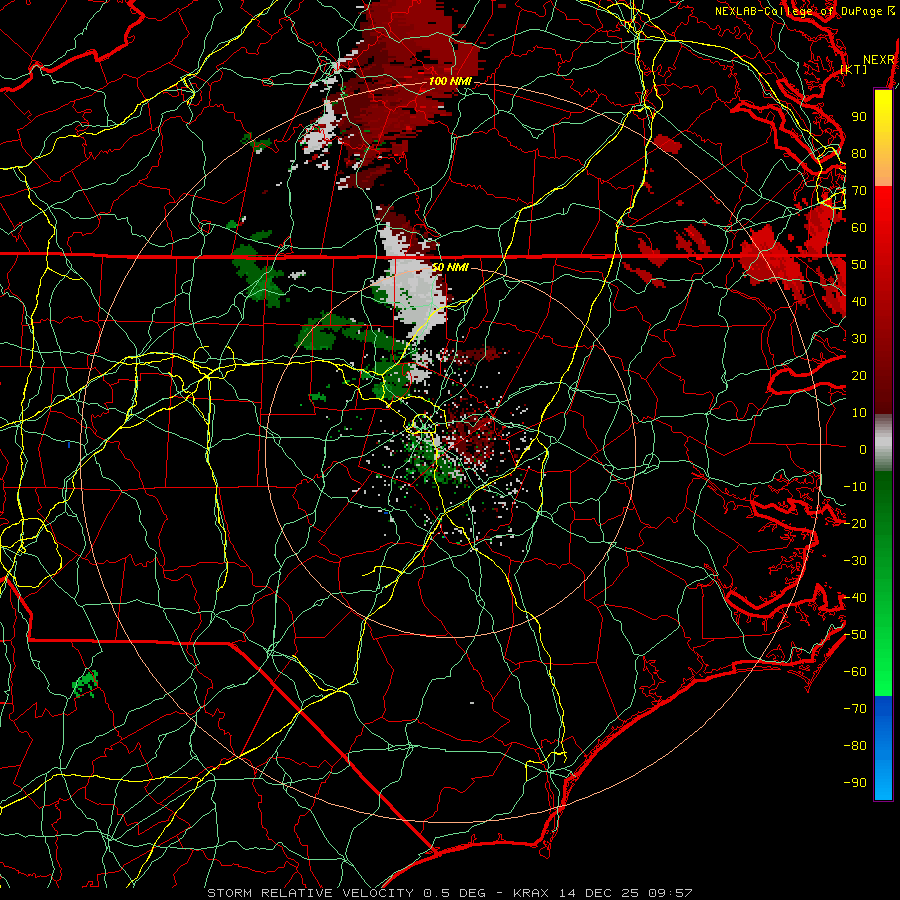This screenshot has width=900, height=900.
Task: Click the -10 scale label
Action: click(x=855, y=487)
